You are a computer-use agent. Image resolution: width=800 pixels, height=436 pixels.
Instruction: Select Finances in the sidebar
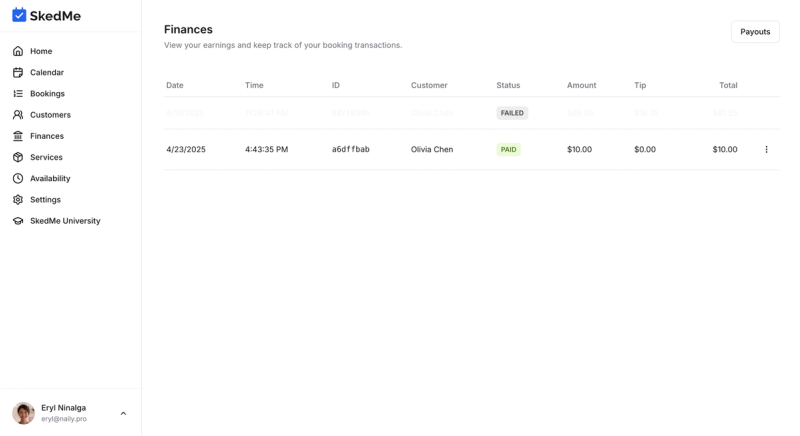coord(47,136)
